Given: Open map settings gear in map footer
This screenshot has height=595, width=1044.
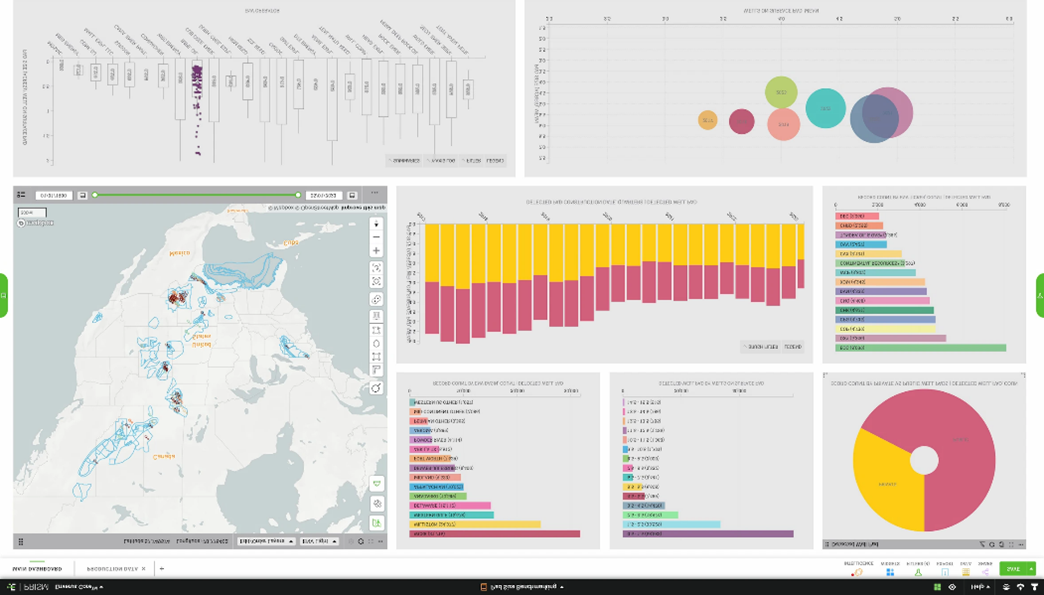Looking at the screenshot, I should point(361,542).
